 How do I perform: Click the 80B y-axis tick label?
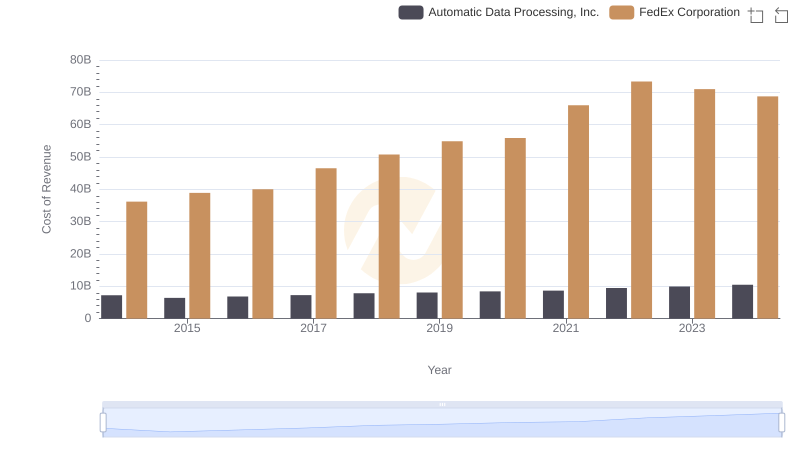pyautogui.click(x=80, y=60)
